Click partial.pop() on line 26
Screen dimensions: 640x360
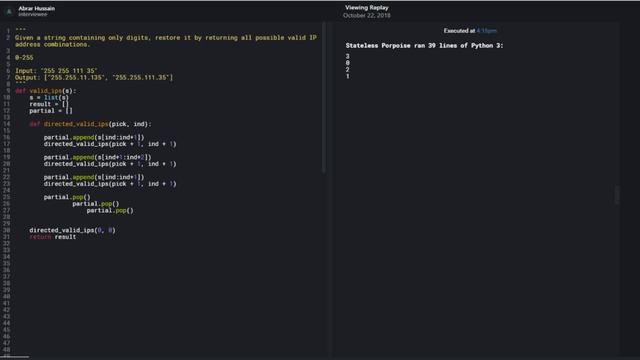point(96,204)
